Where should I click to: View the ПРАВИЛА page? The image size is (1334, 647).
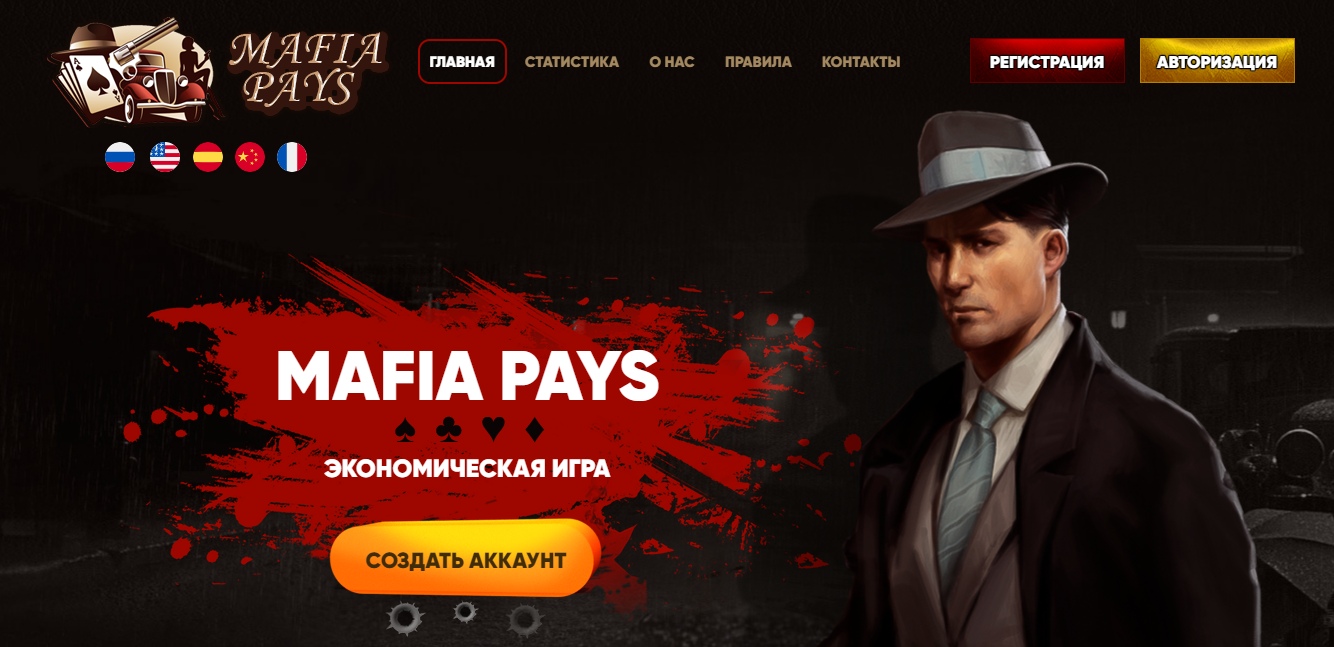tap(758, 62)
